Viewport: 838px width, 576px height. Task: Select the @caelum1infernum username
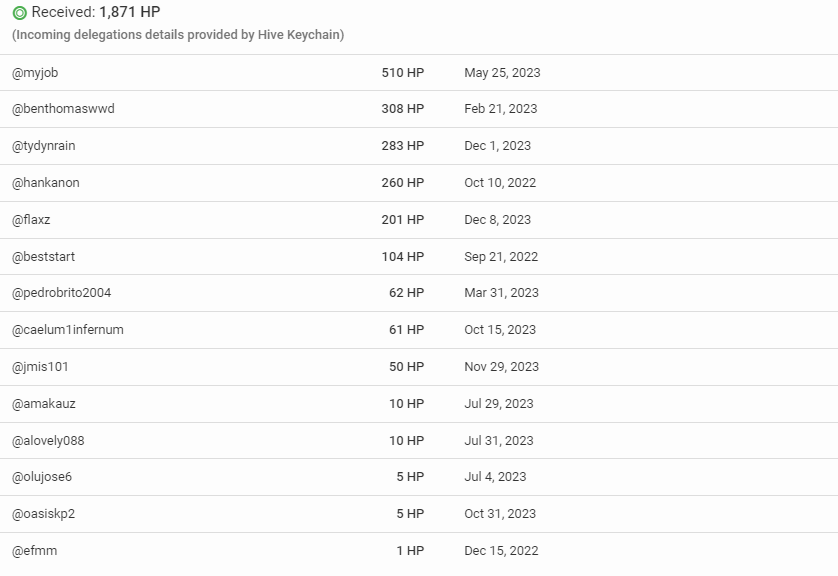[67, 330]
